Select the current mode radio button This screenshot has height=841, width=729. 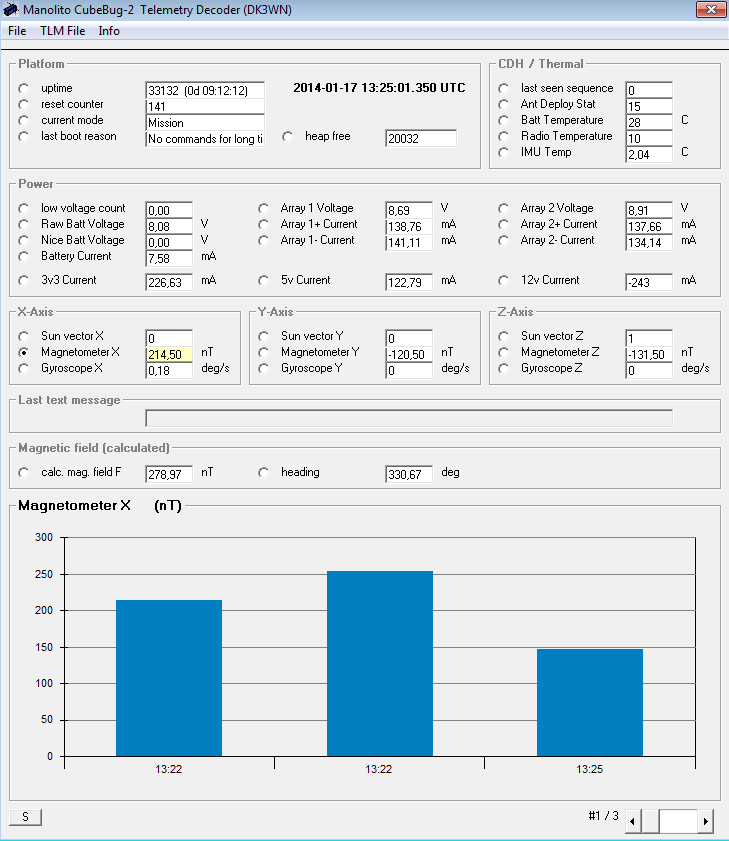coord(24,121)
